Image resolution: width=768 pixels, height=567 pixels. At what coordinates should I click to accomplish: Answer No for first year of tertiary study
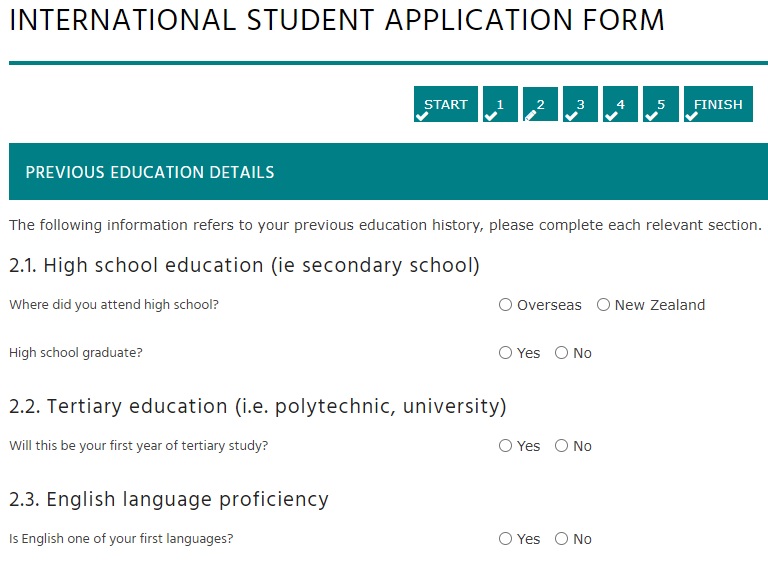tap(562, 446)
